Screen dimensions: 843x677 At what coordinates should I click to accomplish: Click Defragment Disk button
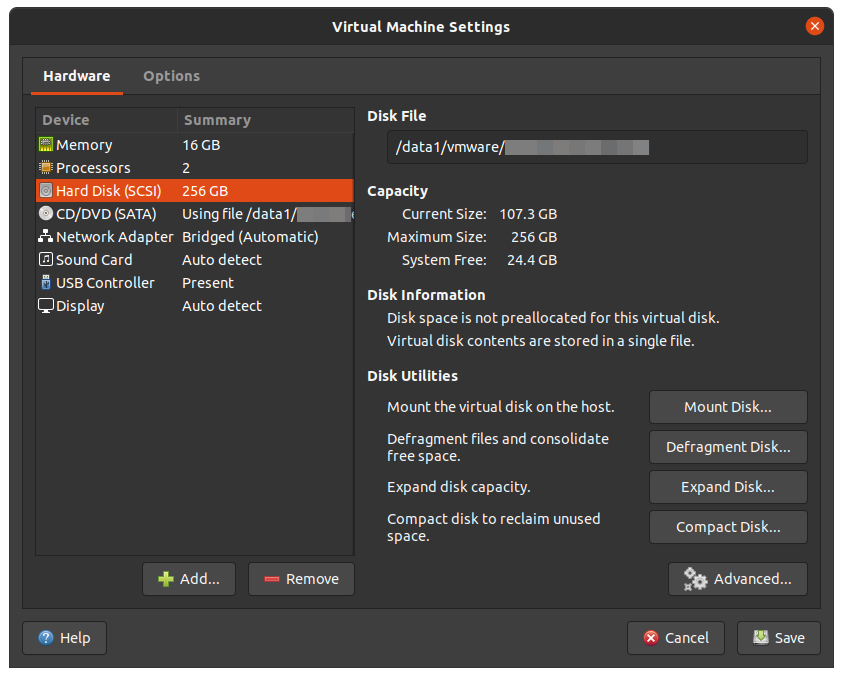pyautogui.click(x=728, y=447)
